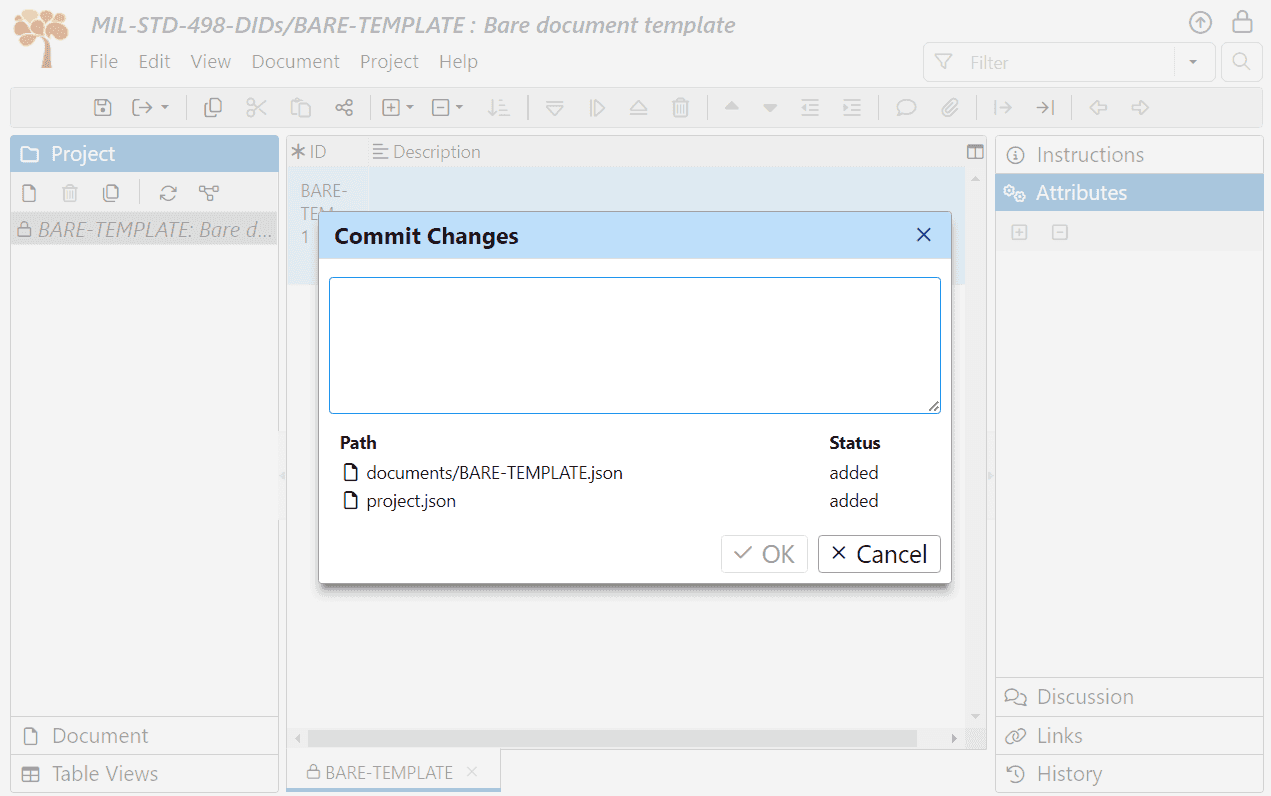This screenshot has width=1271, height=796.
Task: Expand the Instructions panel
Action: [x=1129, y=155]
